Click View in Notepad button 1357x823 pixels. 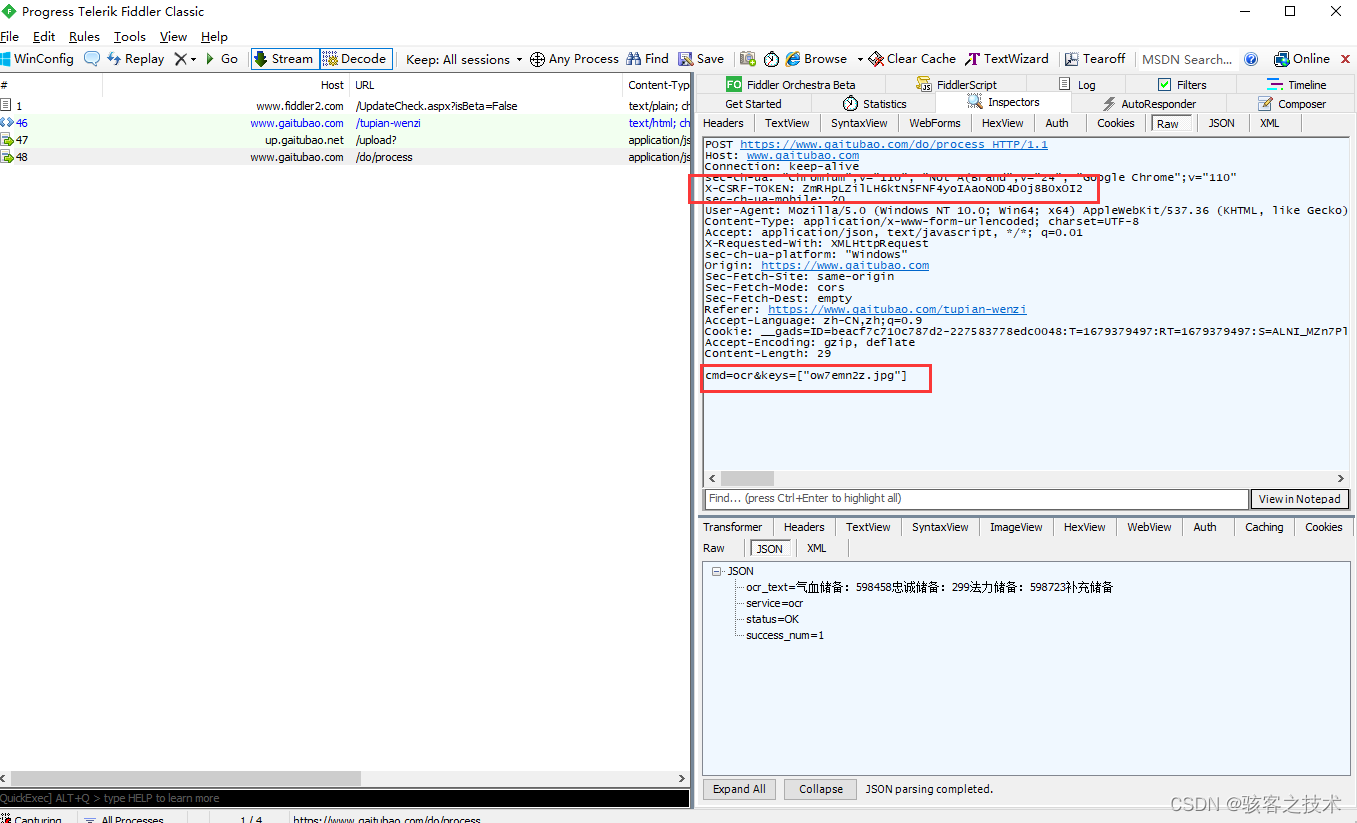[x=1299, y=499]
